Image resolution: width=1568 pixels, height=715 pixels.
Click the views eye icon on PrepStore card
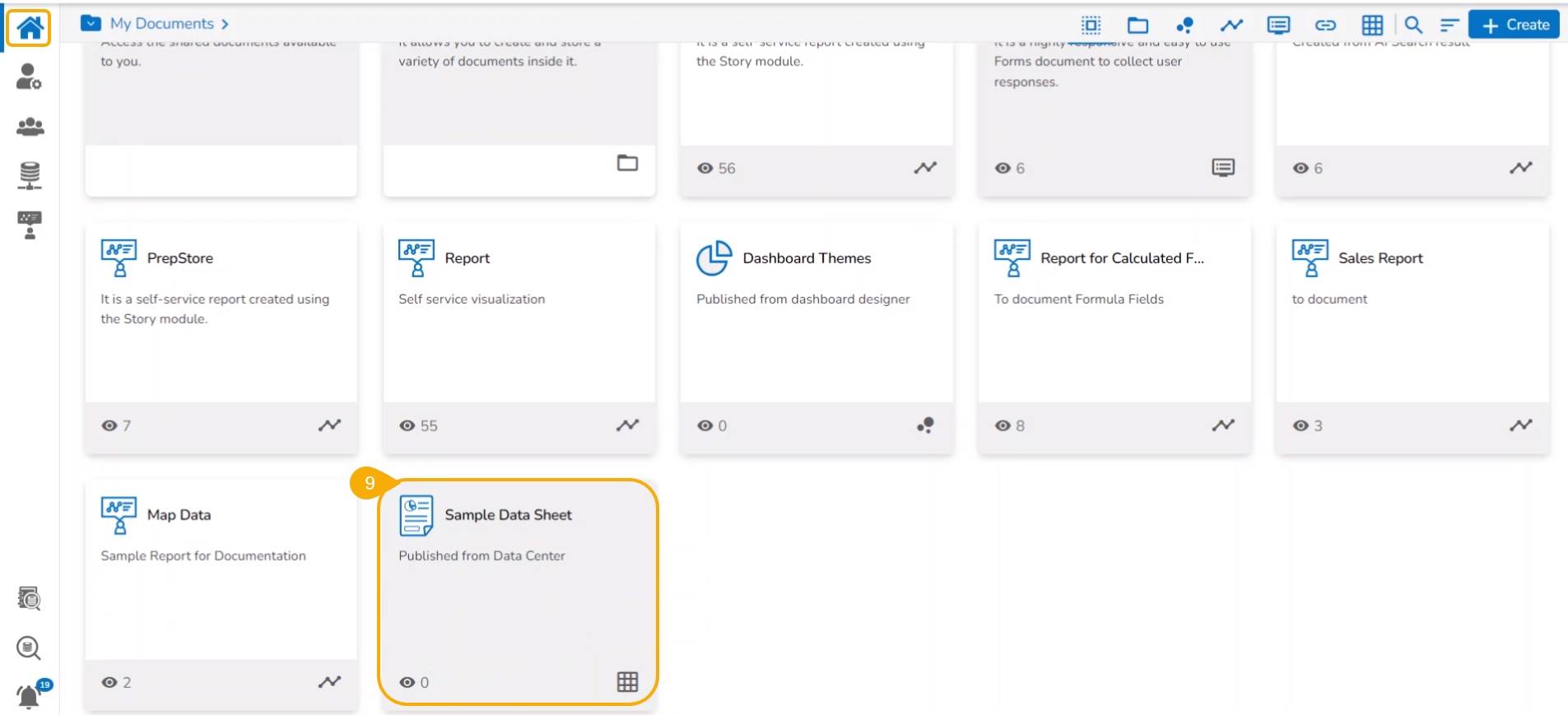tap(109, 425)
